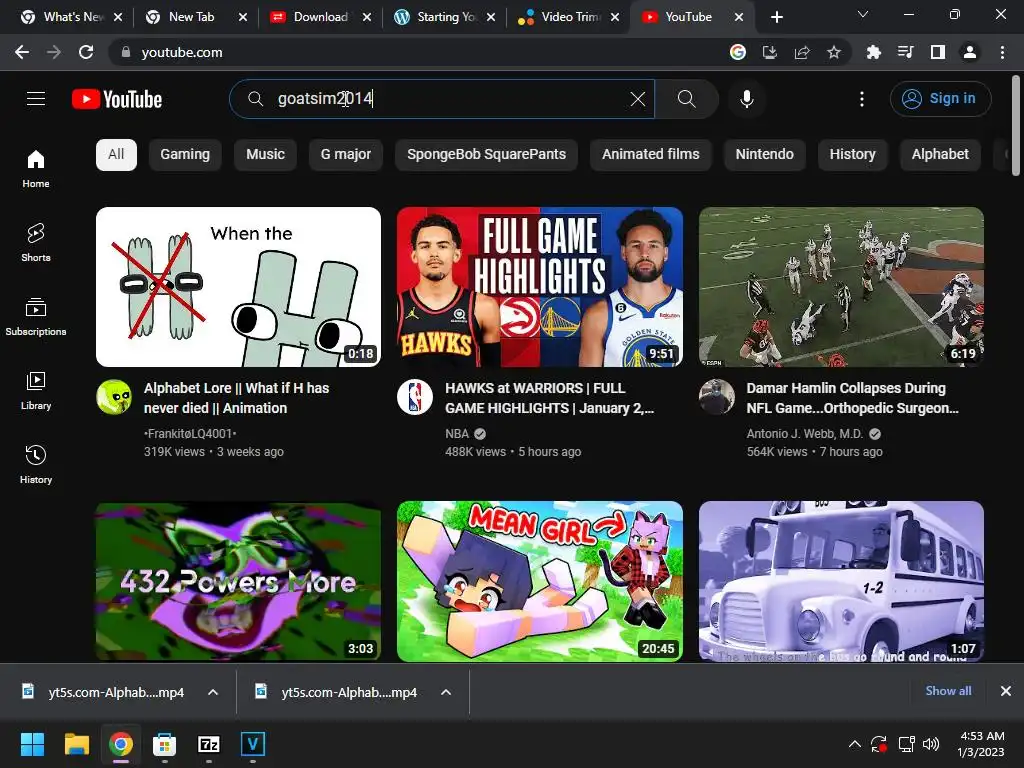1024x768 pixels.
Task: Select the Nintendo filter chip
Action: tap(765, 155)
